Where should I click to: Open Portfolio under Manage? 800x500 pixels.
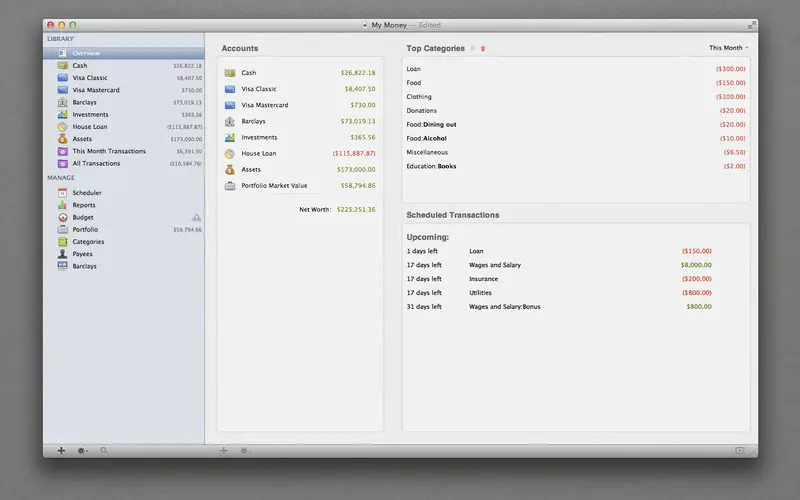124,230
